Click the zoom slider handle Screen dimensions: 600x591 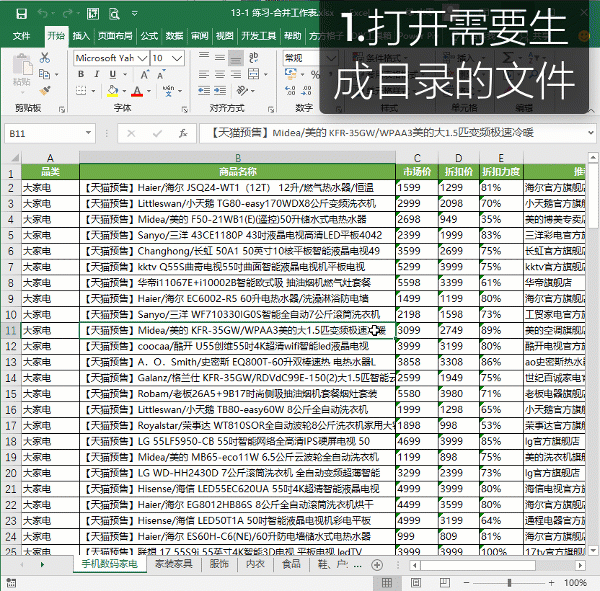509,583
